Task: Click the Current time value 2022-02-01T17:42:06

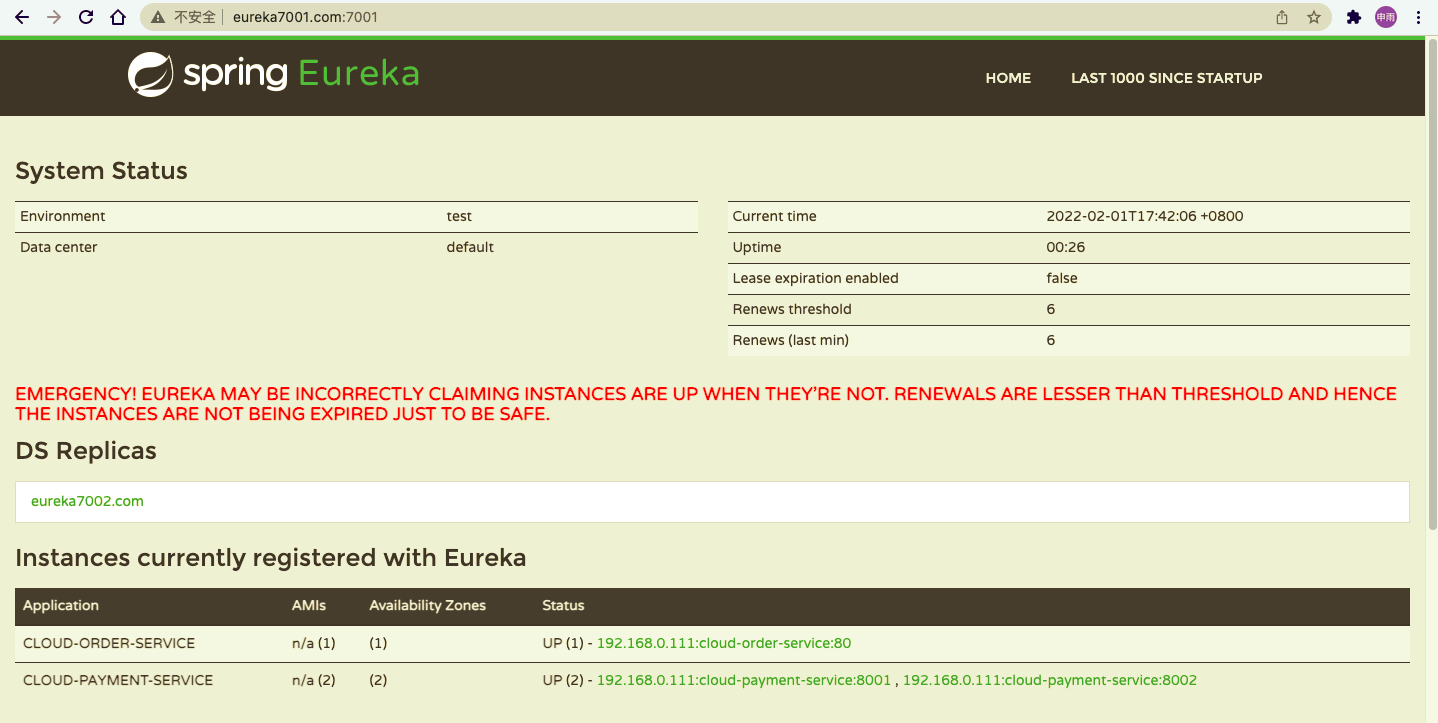Action: pyautogui.click(x=1145, y=216)
